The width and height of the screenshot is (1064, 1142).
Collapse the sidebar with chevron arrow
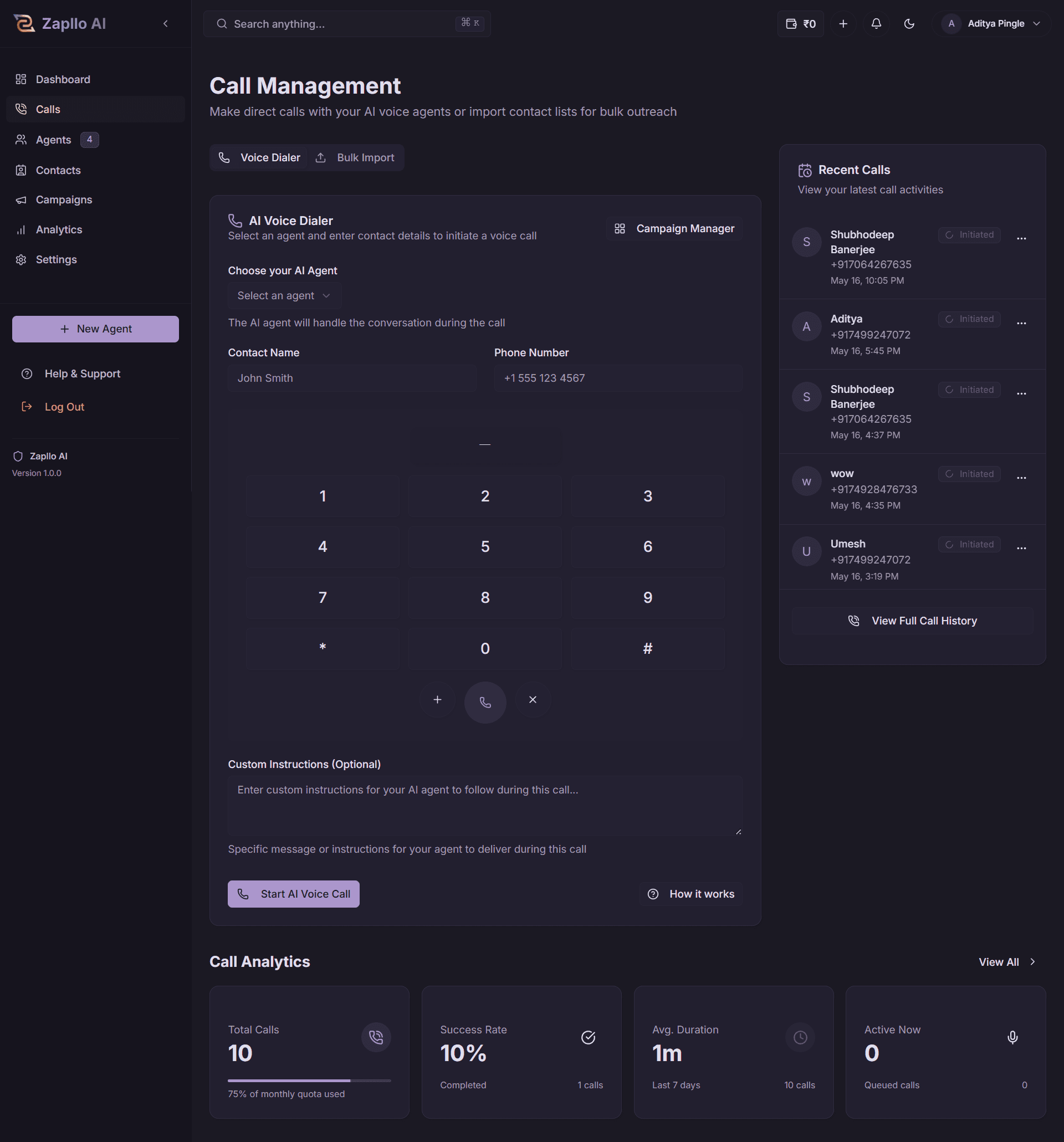click(x=166, y=24)
